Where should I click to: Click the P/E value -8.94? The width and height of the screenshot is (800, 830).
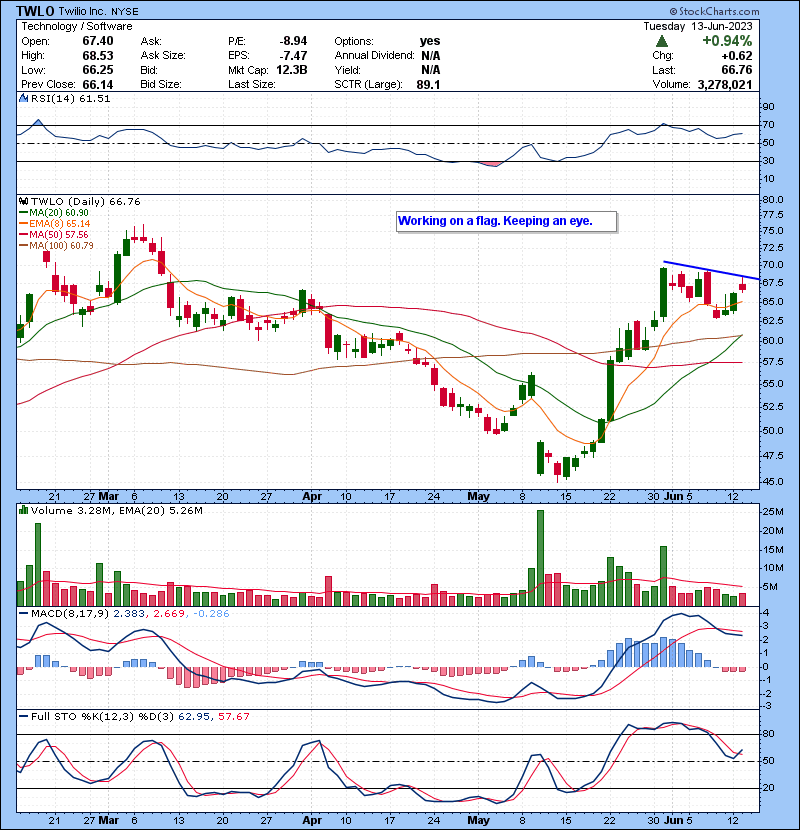pyautogui.click(x=293, y=41)
